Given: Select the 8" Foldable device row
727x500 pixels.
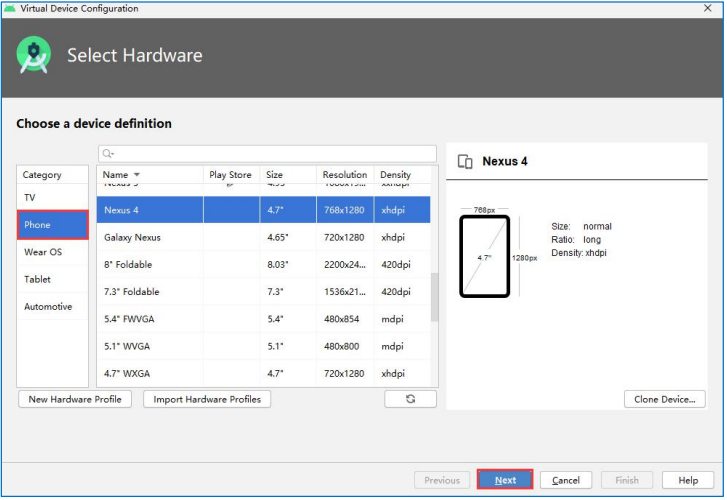Looking at the screenshot, I should 265,265.
